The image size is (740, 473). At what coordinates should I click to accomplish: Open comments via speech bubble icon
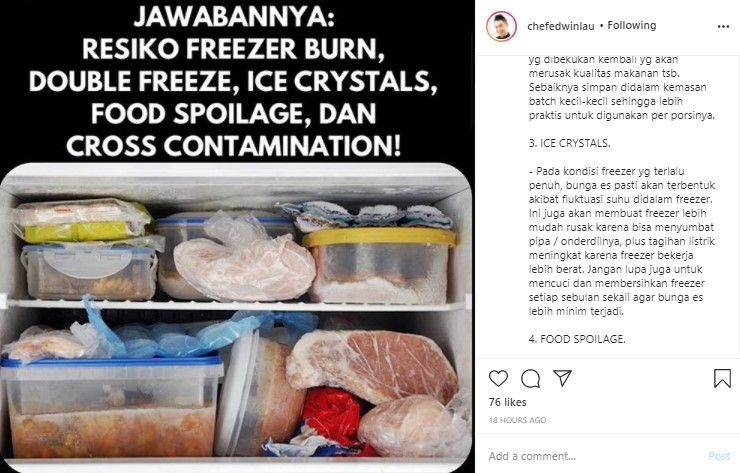pyautogui.click(x=530, y=379)
